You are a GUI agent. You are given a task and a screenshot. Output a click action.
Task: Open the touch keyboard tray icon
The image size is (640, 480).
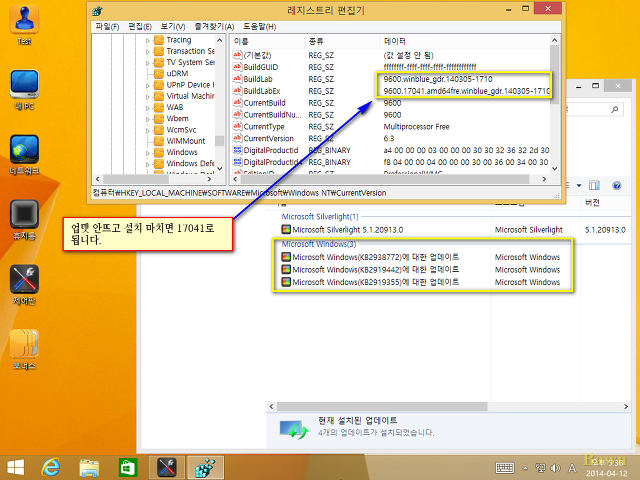point(505,468)
